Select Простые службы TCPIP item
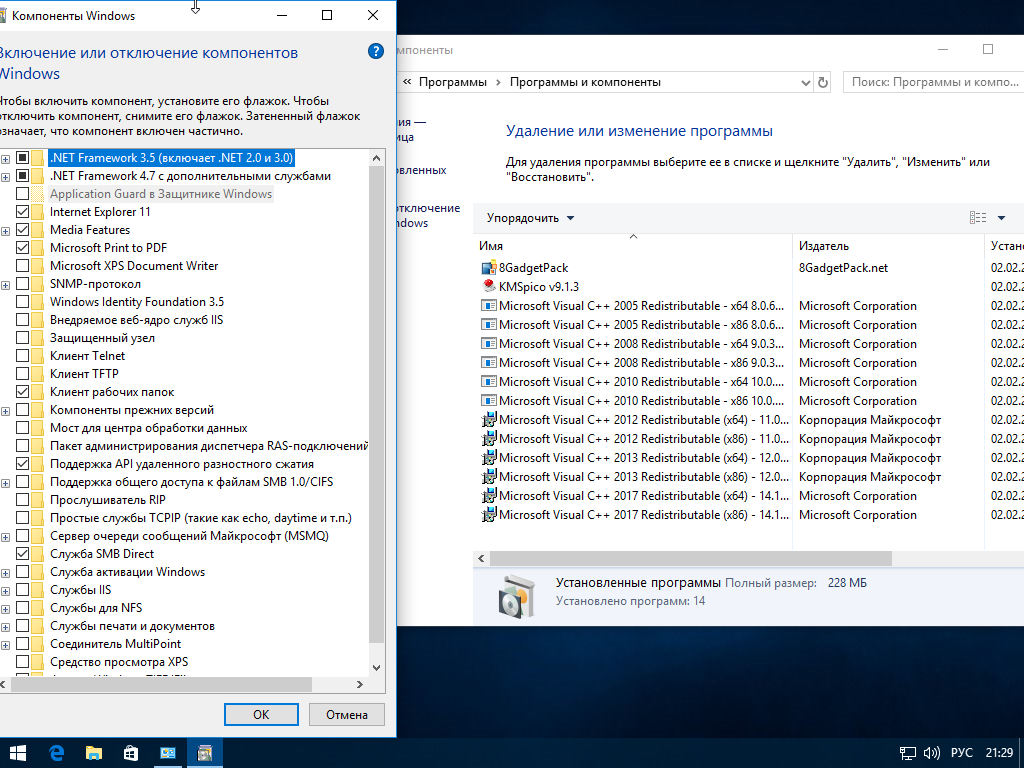Viewport: 1024px width, 768px height. [200, 518]
